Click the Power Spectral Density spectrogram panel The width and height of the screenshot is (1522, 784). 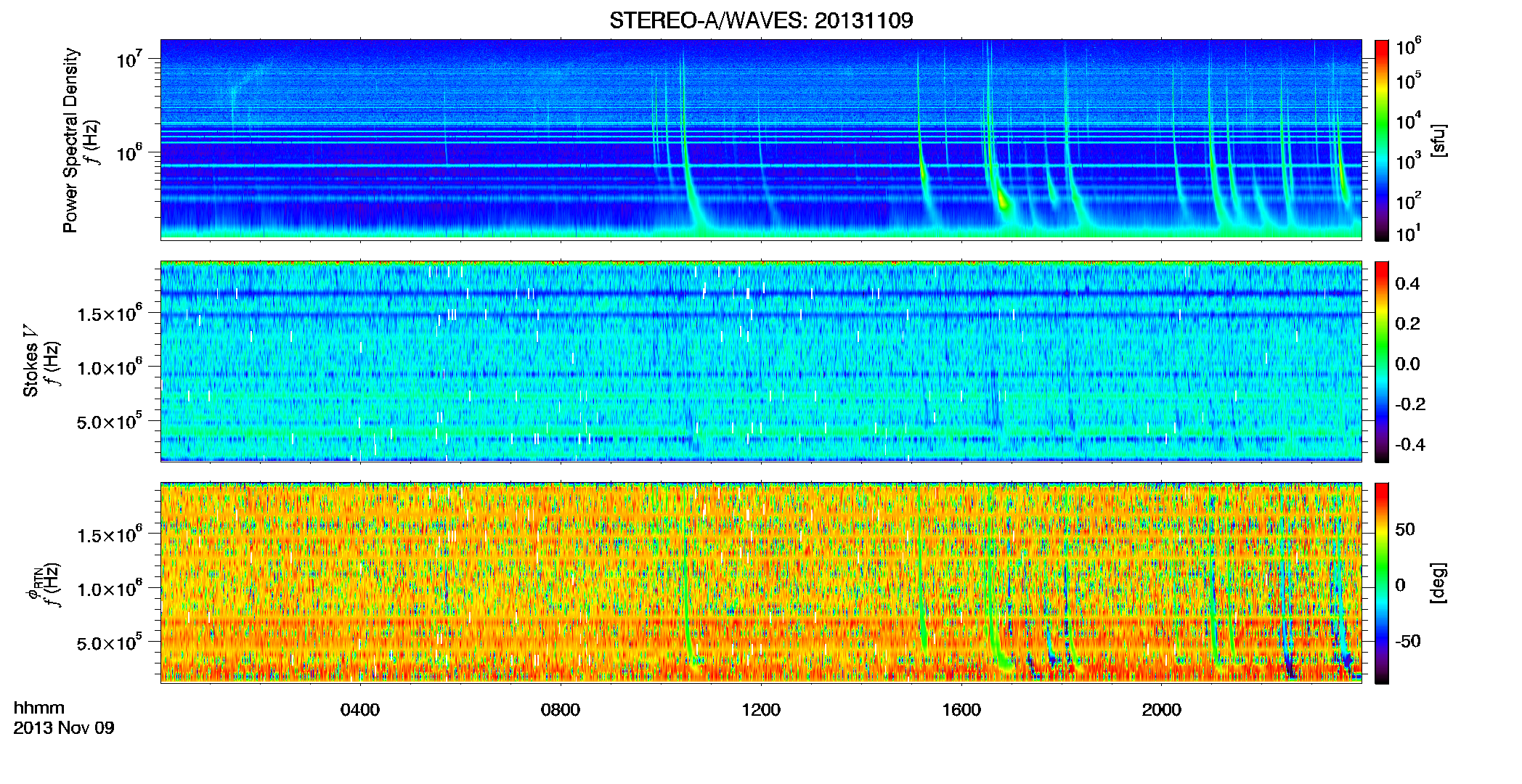pos(761,139)
